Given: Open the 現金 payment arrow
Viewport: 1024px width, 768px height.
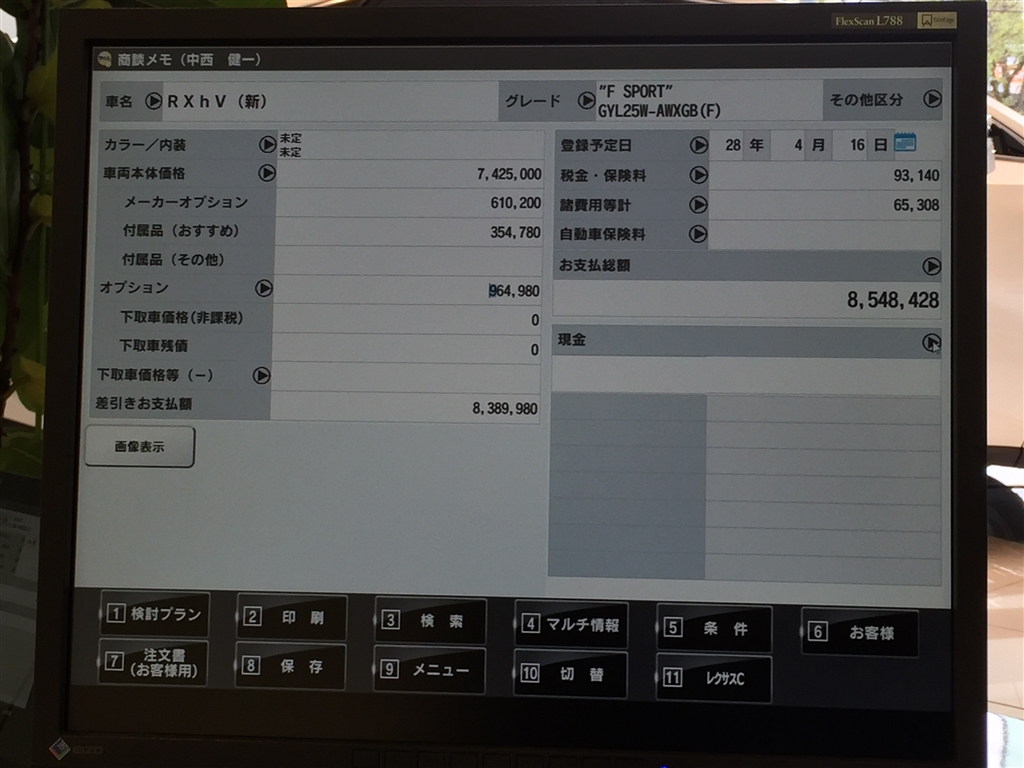Looking at the screenshot, I should 931,342.
